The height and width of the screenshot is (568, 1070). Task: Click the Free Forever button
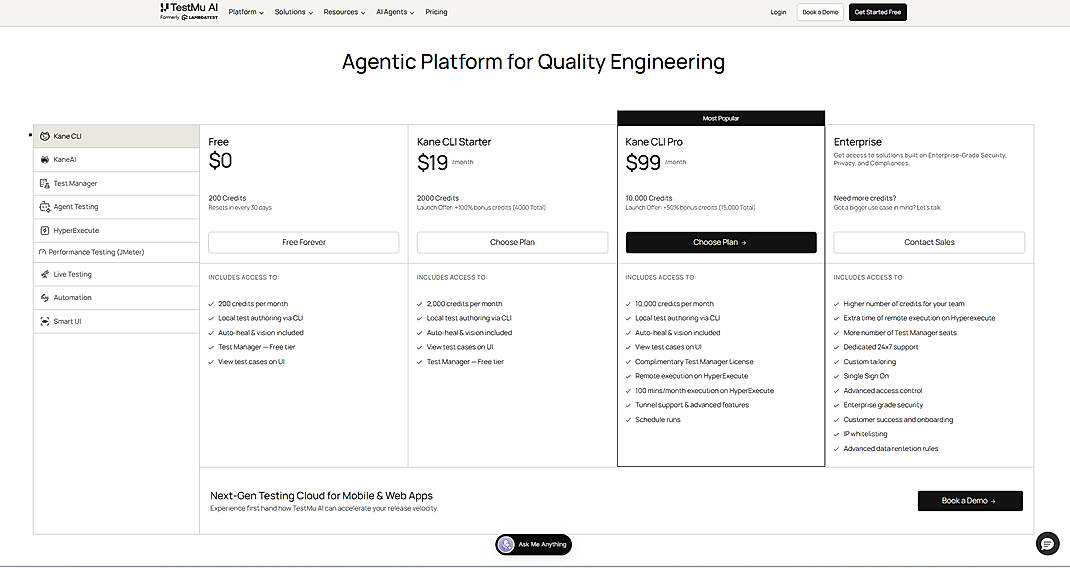coord(304,242)
